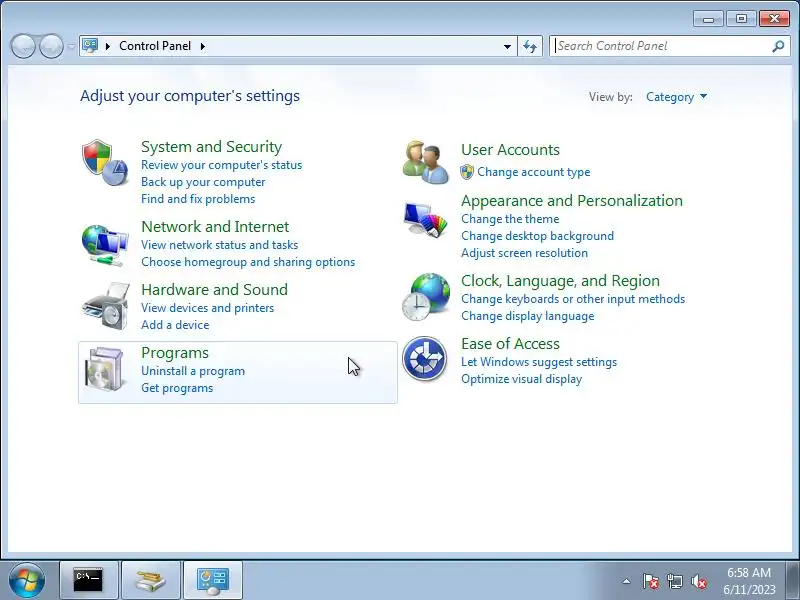The width and height of the screenshot is (800, 600).
Task: Click Get programs
Action: coord(177,388)
